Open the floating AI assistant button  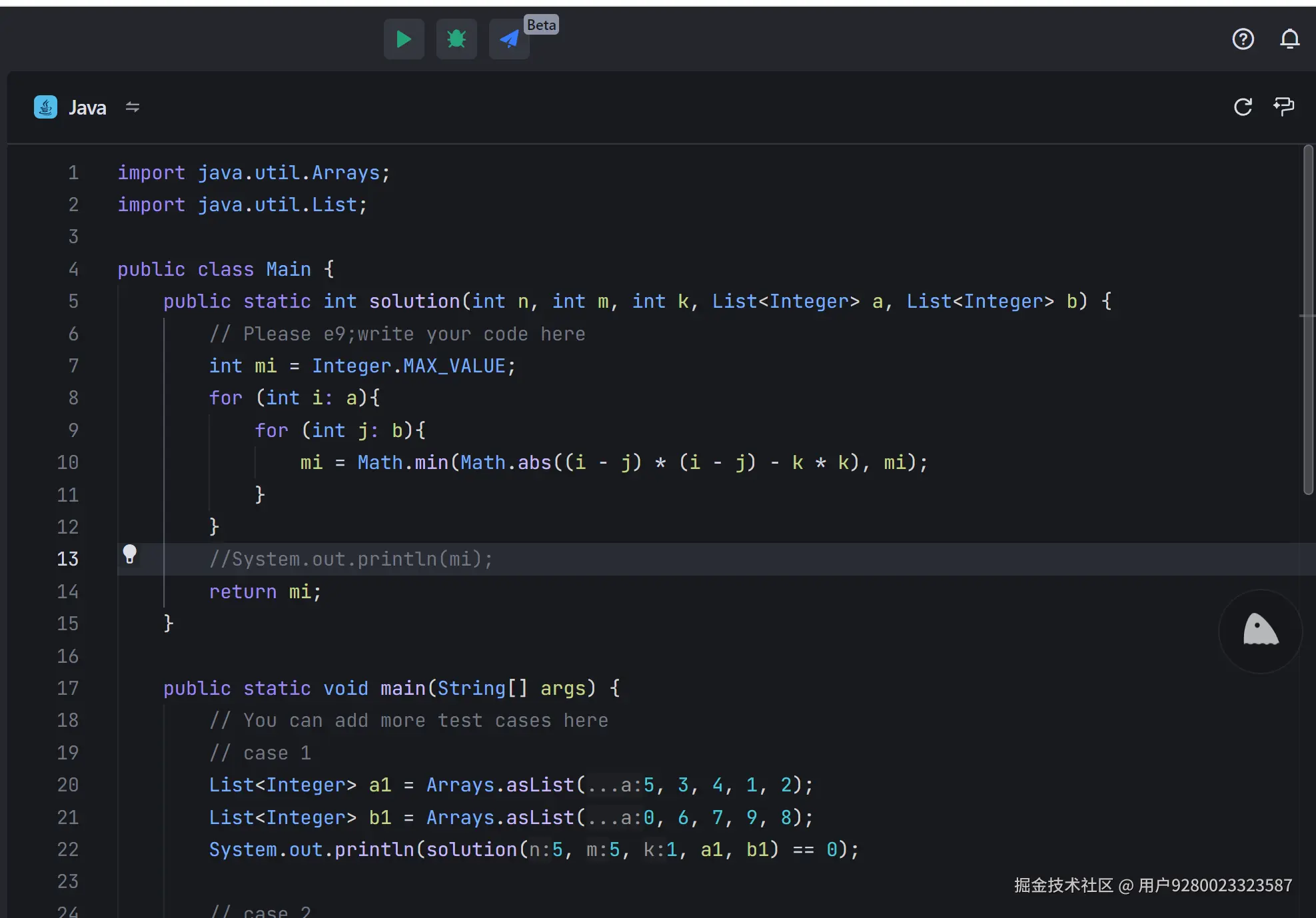(1260, 630)
